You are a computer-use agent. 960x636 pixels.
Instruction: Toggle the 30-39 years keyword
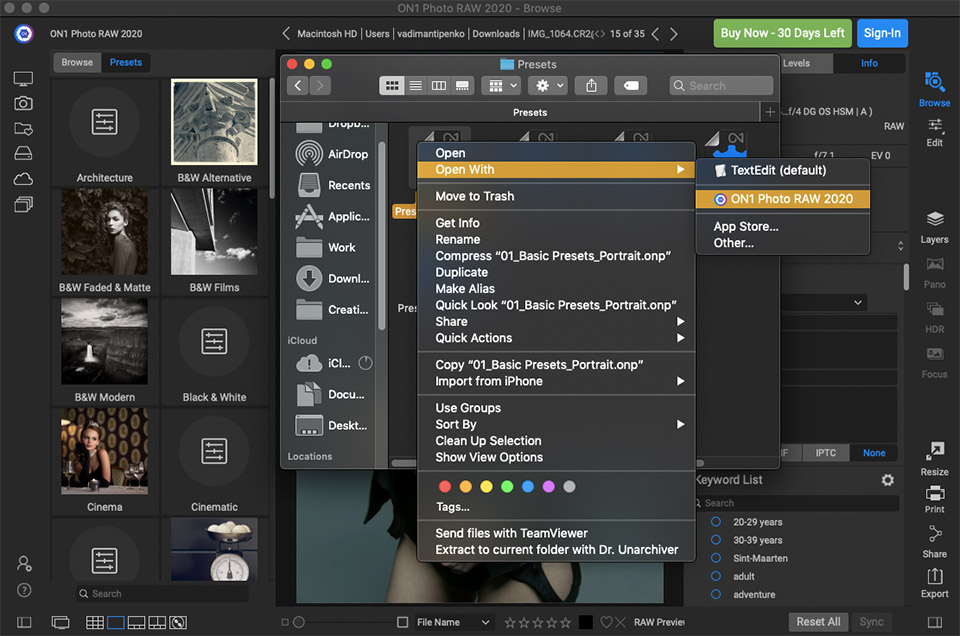pyautogui.click(x=716, y=540)
